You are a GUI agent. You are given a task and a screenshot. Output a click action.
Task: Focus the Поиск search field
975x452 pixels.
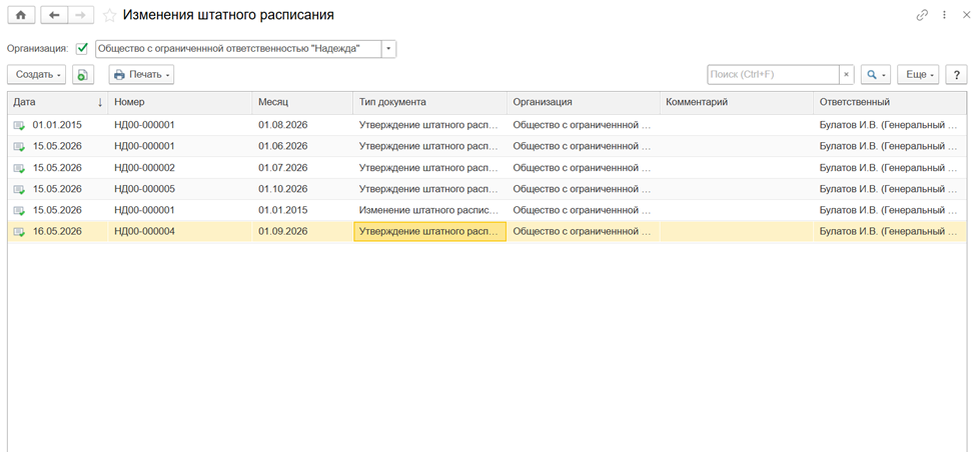[774, 75]
